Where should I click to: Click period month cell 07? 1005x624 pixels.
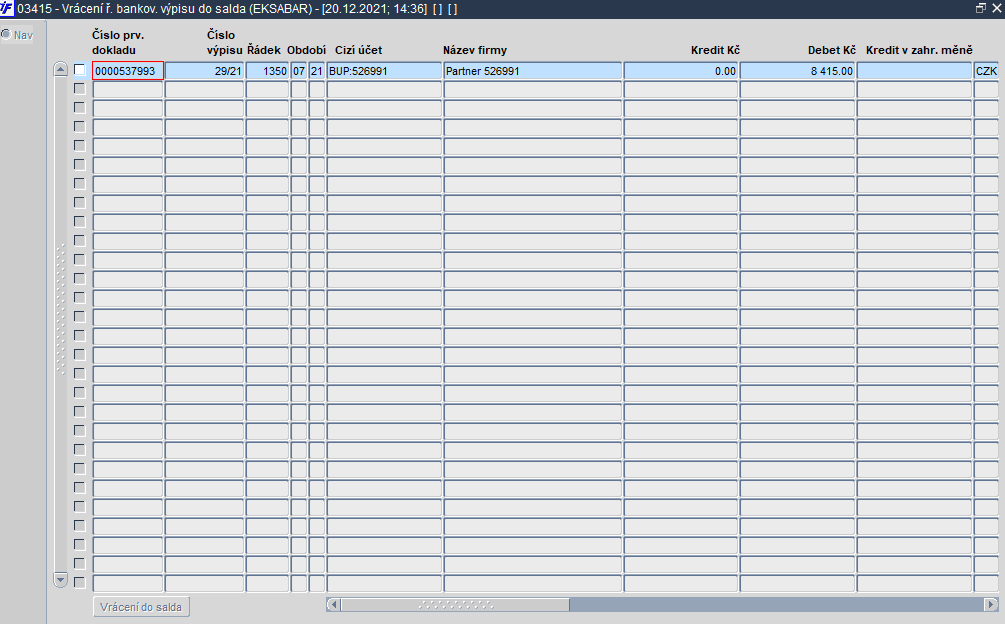(x=299, y=71)
